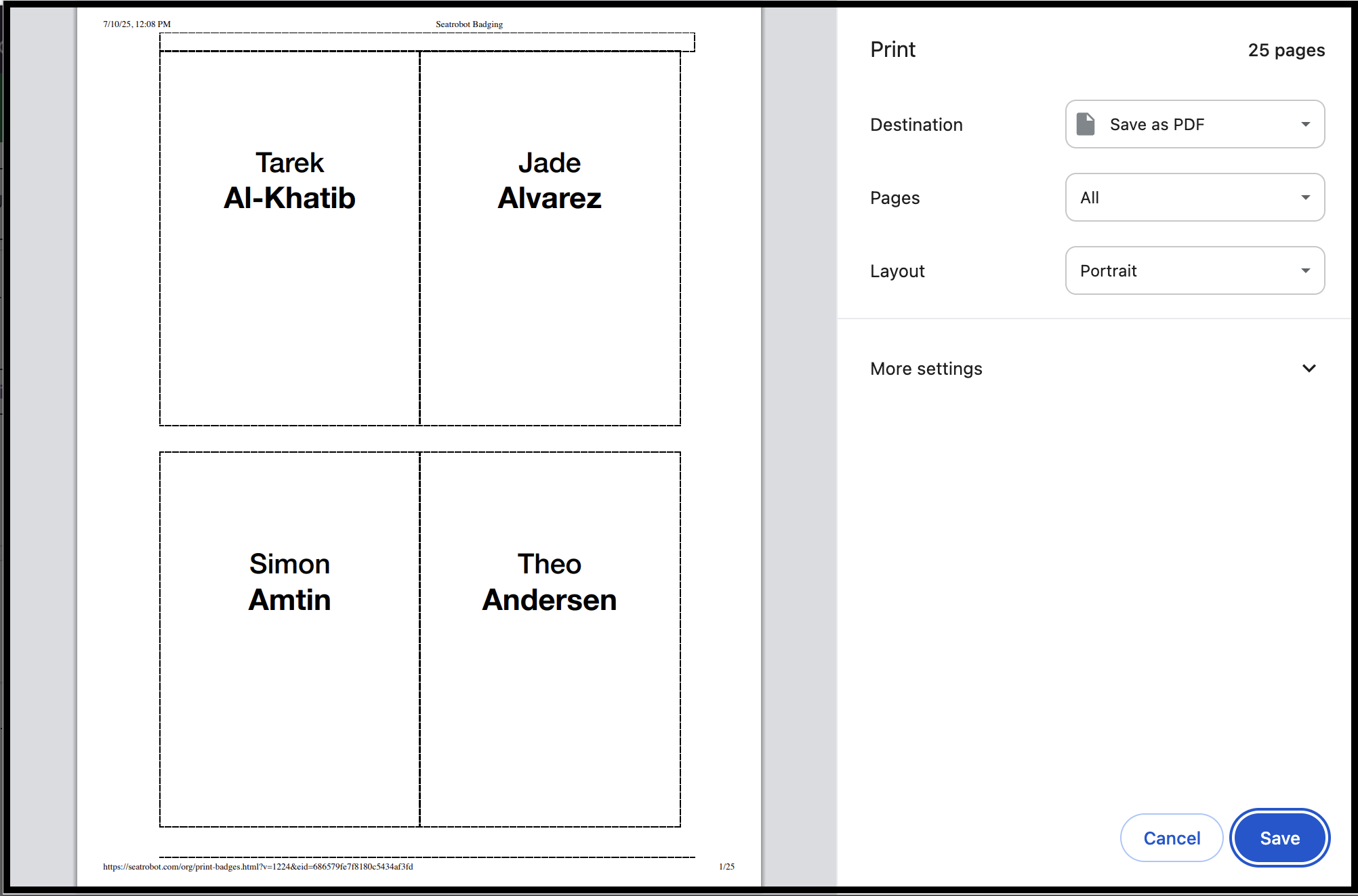
Task: Click the Theo Andersen badge in preview
Action: click(550, 639)
